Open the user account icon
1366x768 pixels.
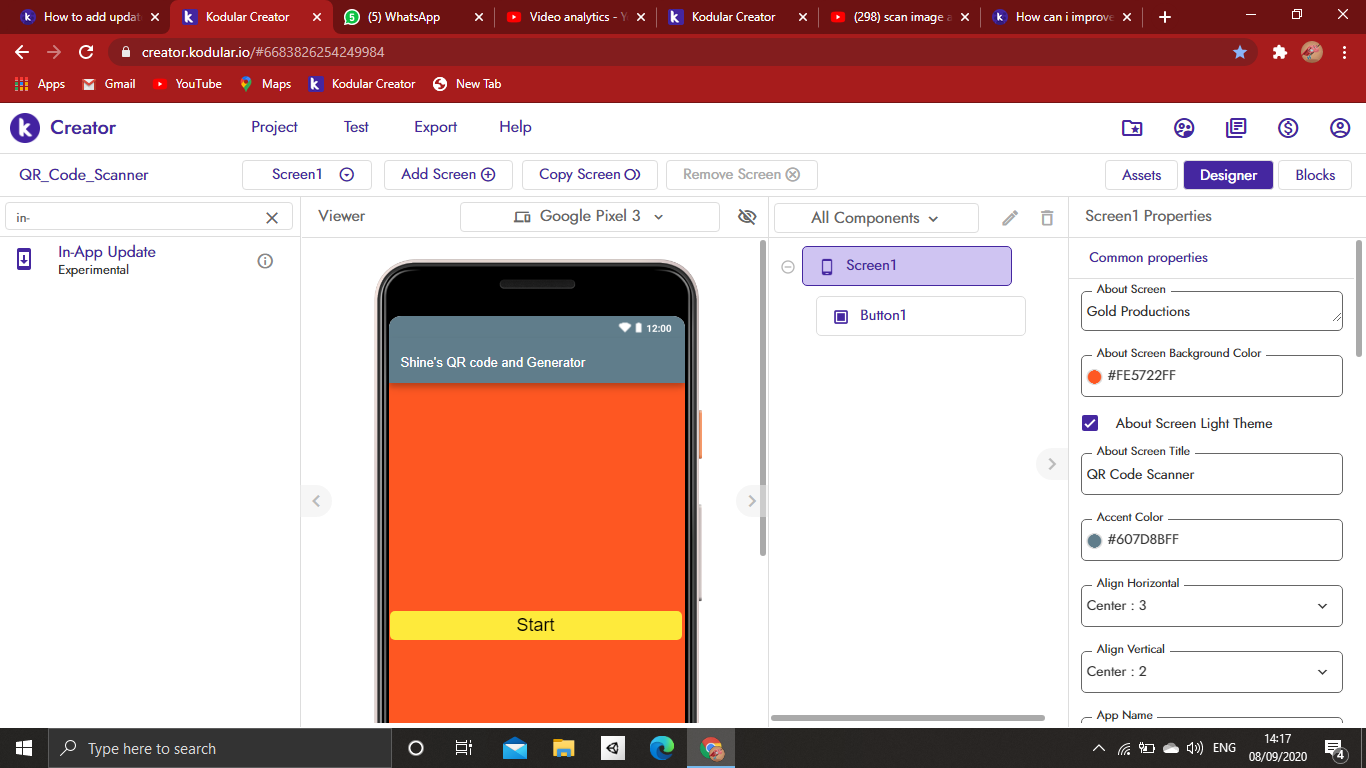tap(1340, 128)
